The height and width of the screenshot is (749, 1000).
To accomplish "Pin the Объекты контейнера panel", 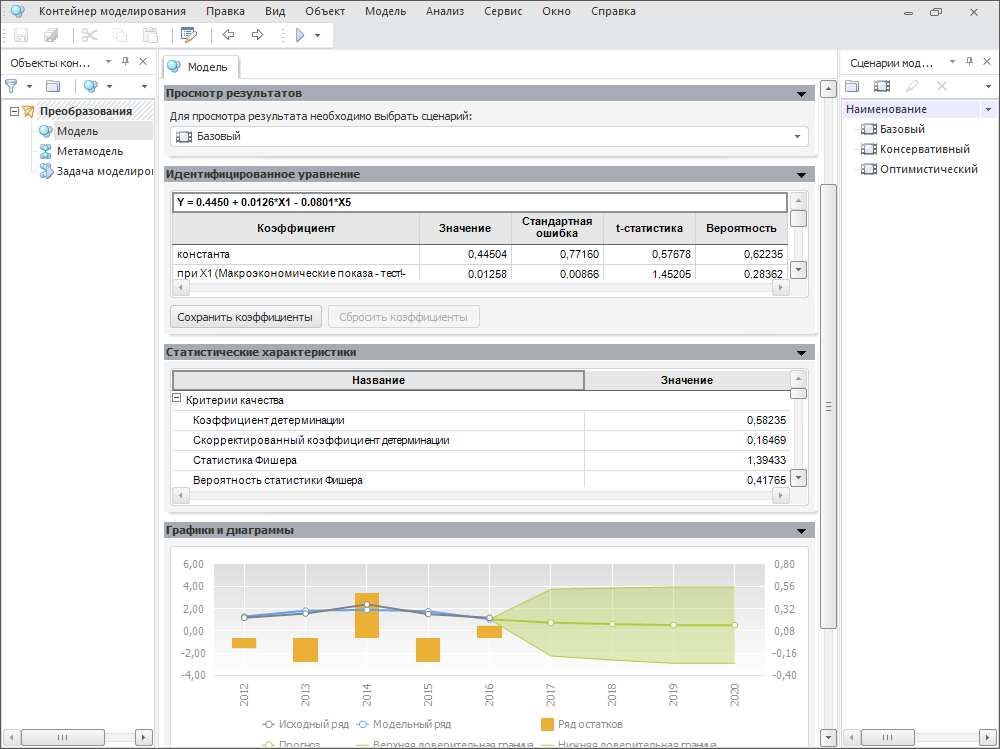I will 126,62.
